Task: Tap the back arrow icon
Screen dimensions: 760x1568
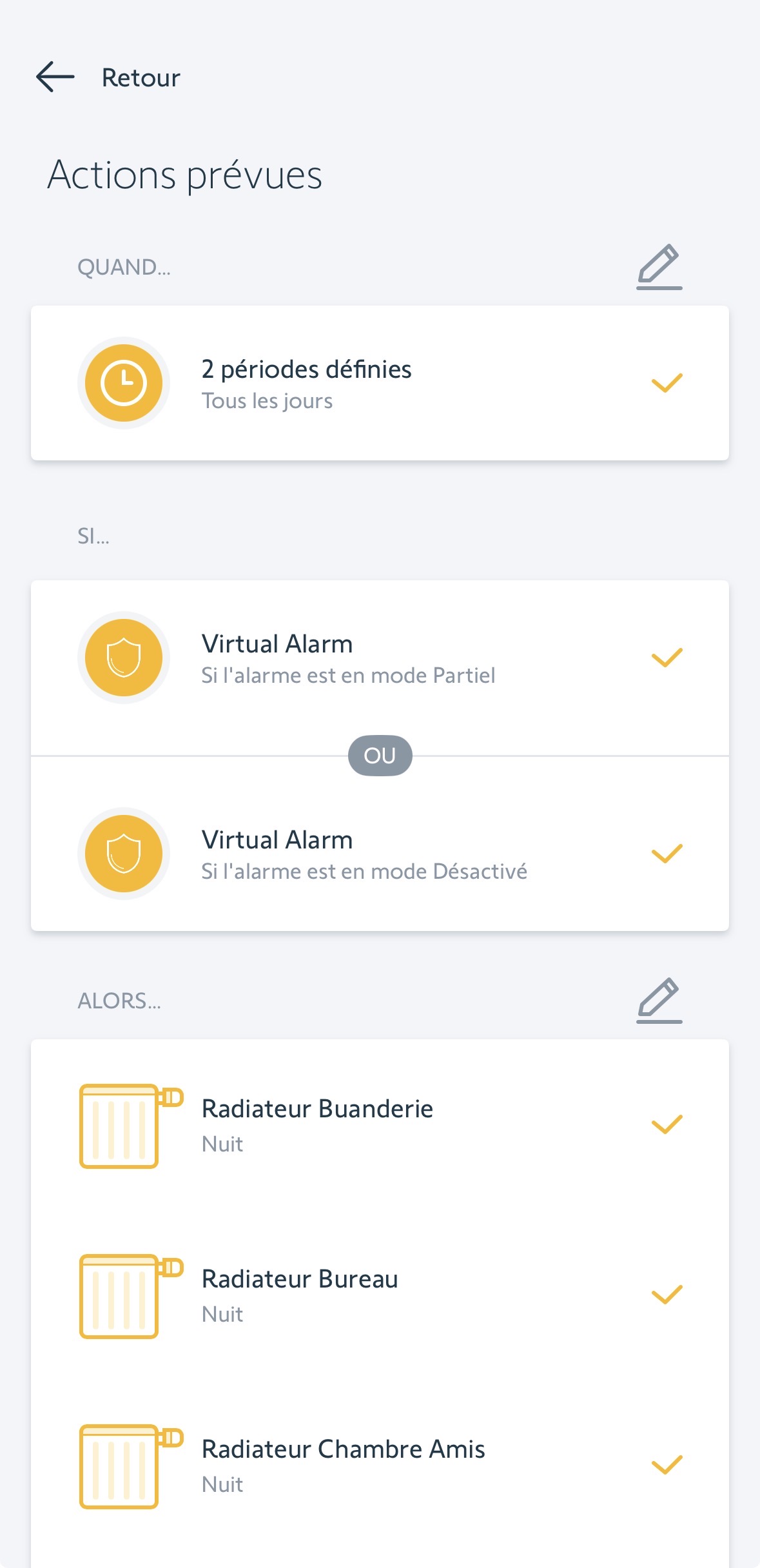Action: (x=55, y=77)
